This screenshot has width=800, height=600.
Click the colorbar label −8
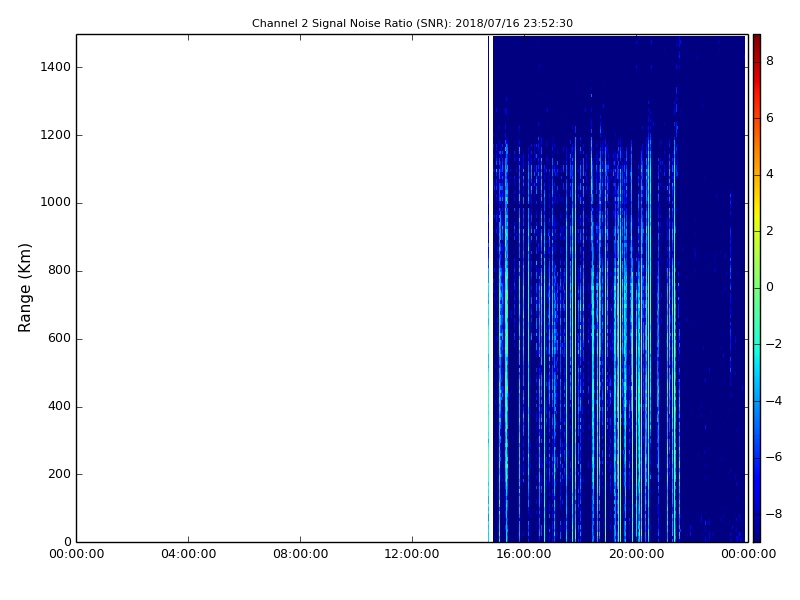click(774, 514)
